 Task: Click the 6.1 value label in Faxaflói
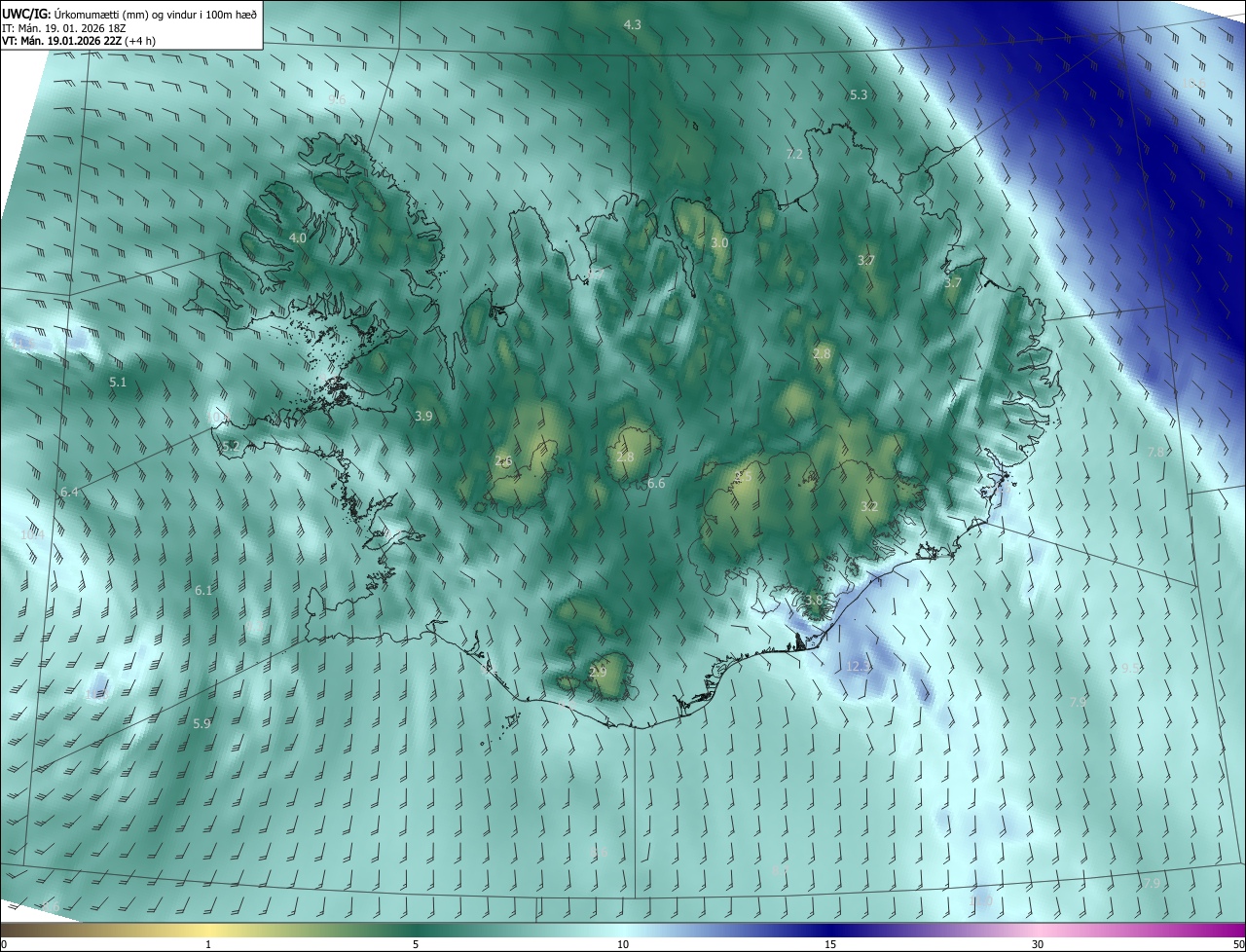[x=203, y=591]
